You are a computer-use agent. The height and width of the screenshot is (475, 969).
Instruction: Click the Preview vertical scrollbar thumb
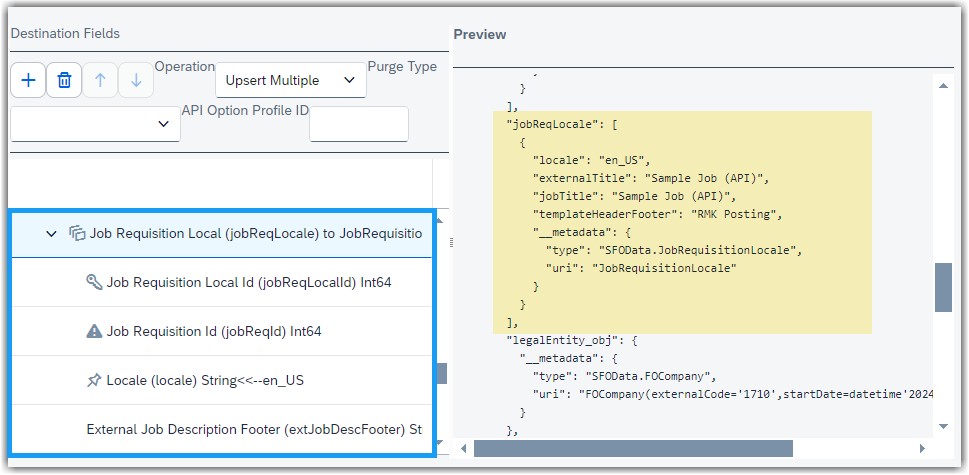(x=943, y=287)
